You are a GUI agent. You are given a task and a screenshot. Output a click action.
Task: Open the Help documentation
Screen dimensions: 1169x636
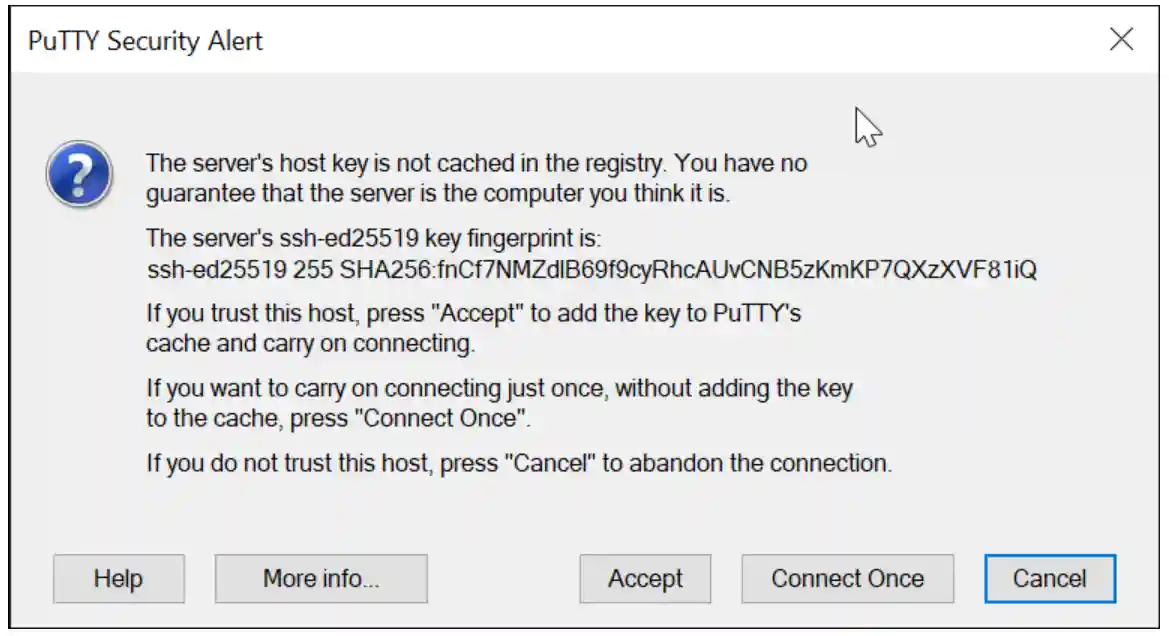[118, 578]
